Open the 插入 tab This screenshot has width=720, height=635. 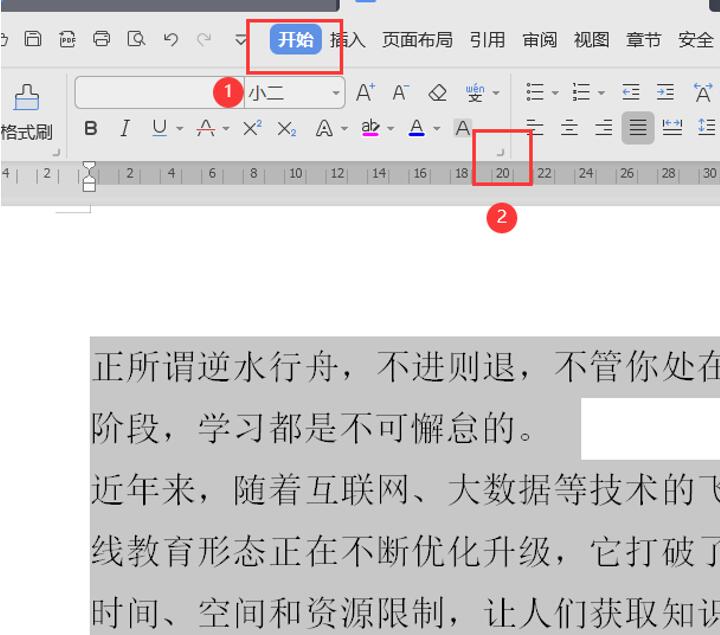348,40
